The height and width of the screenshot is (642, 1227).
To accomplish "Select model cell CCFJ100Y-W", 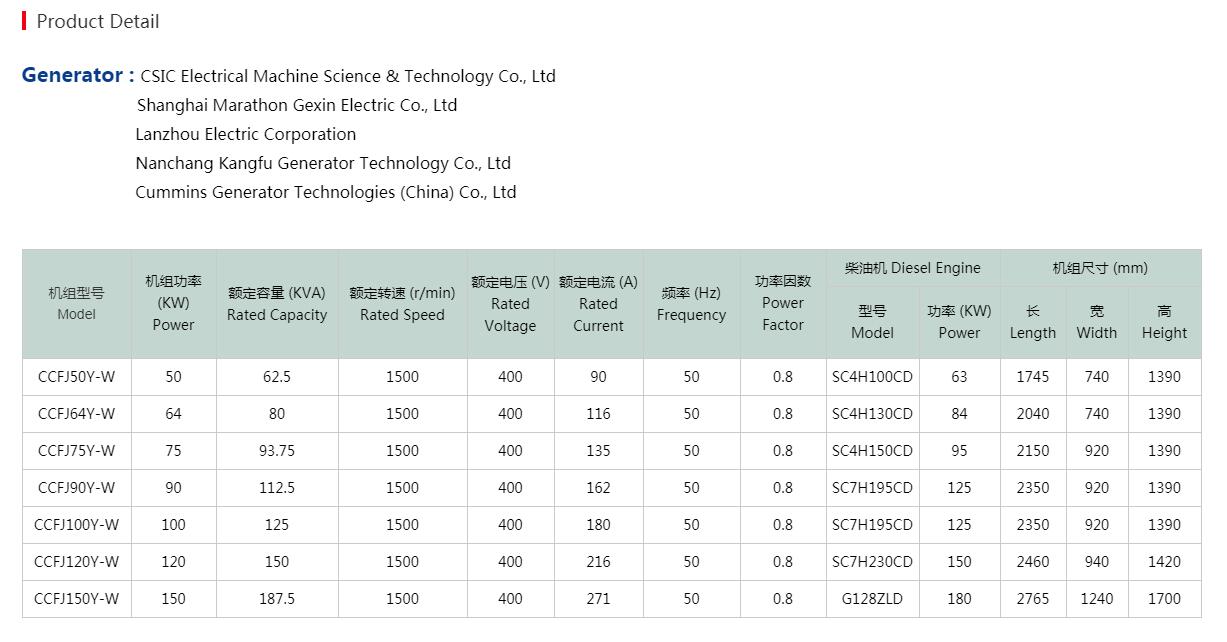I will (77, 525).
